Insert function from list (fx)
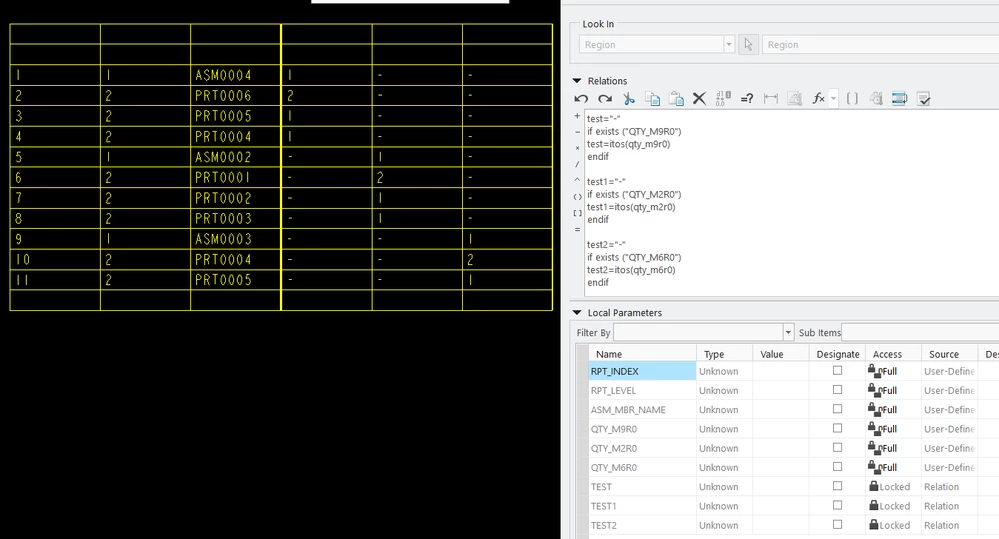The image size is (999, 539). (819, 98)
